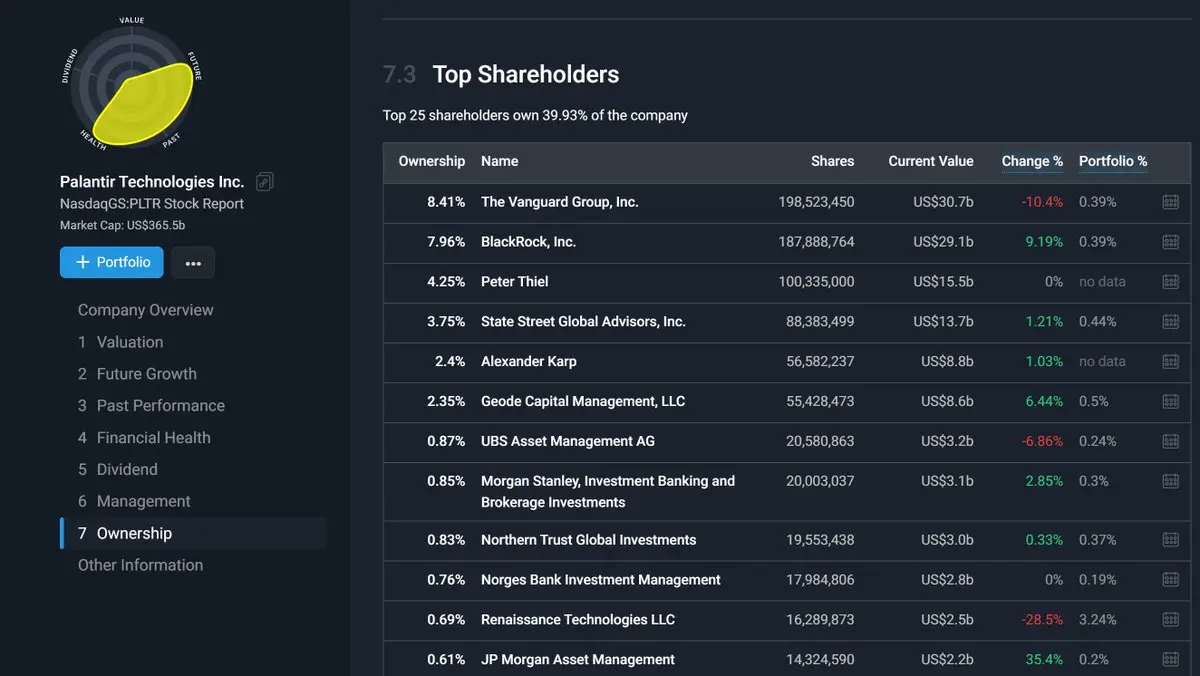Open the more options ellipsis button
This screenshot has width=1200, height=676.
tap(193, 263)
